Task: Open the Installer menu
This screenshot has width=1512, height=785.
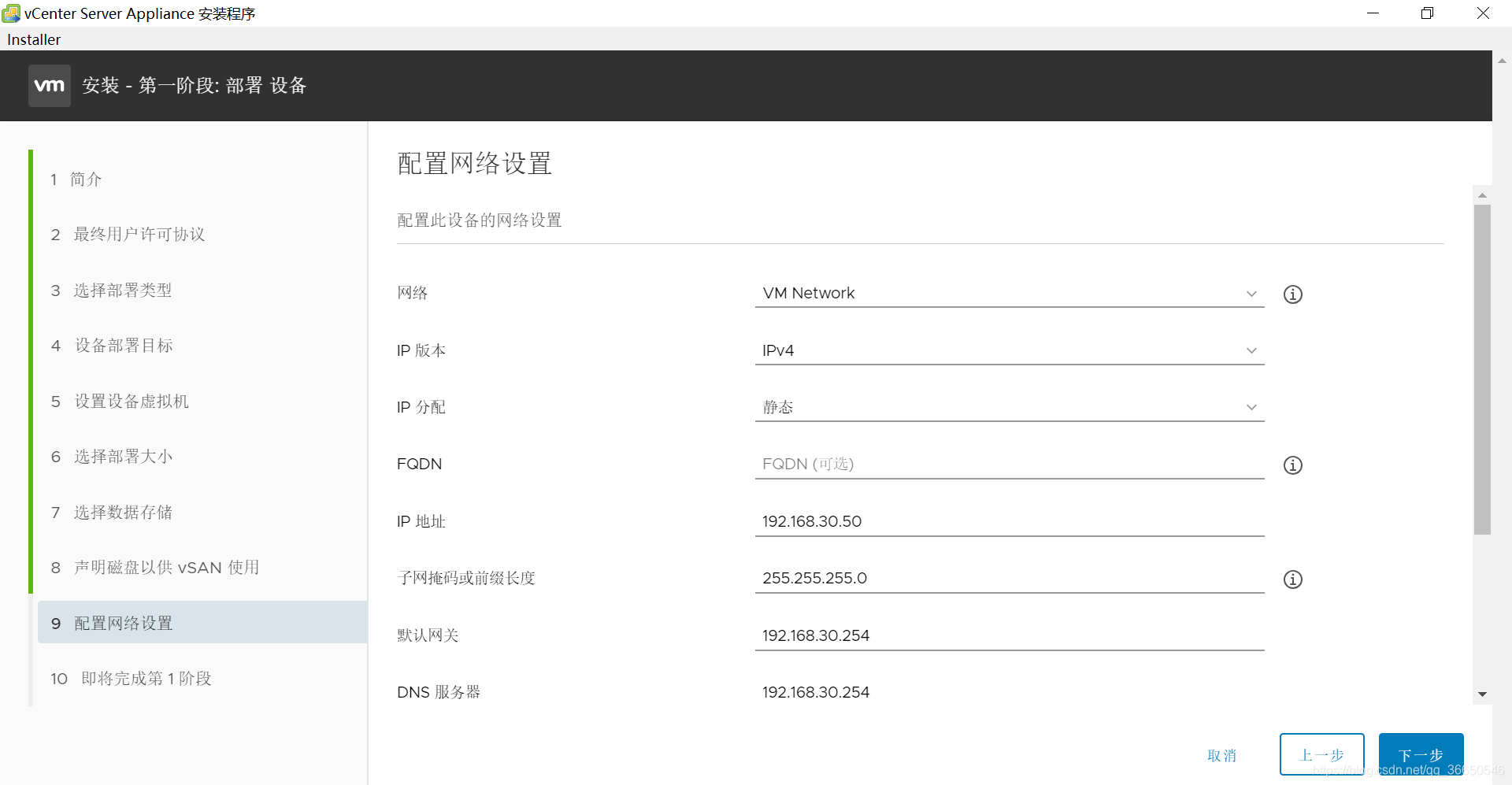Action: pos(34,39)
